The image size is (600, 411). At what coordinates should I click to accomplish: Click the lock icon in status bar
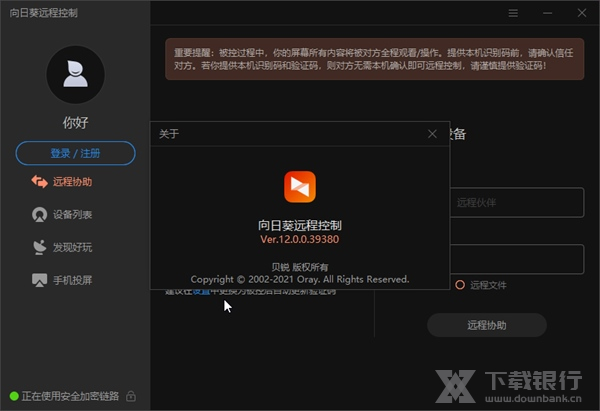click(x=131, y=397)
